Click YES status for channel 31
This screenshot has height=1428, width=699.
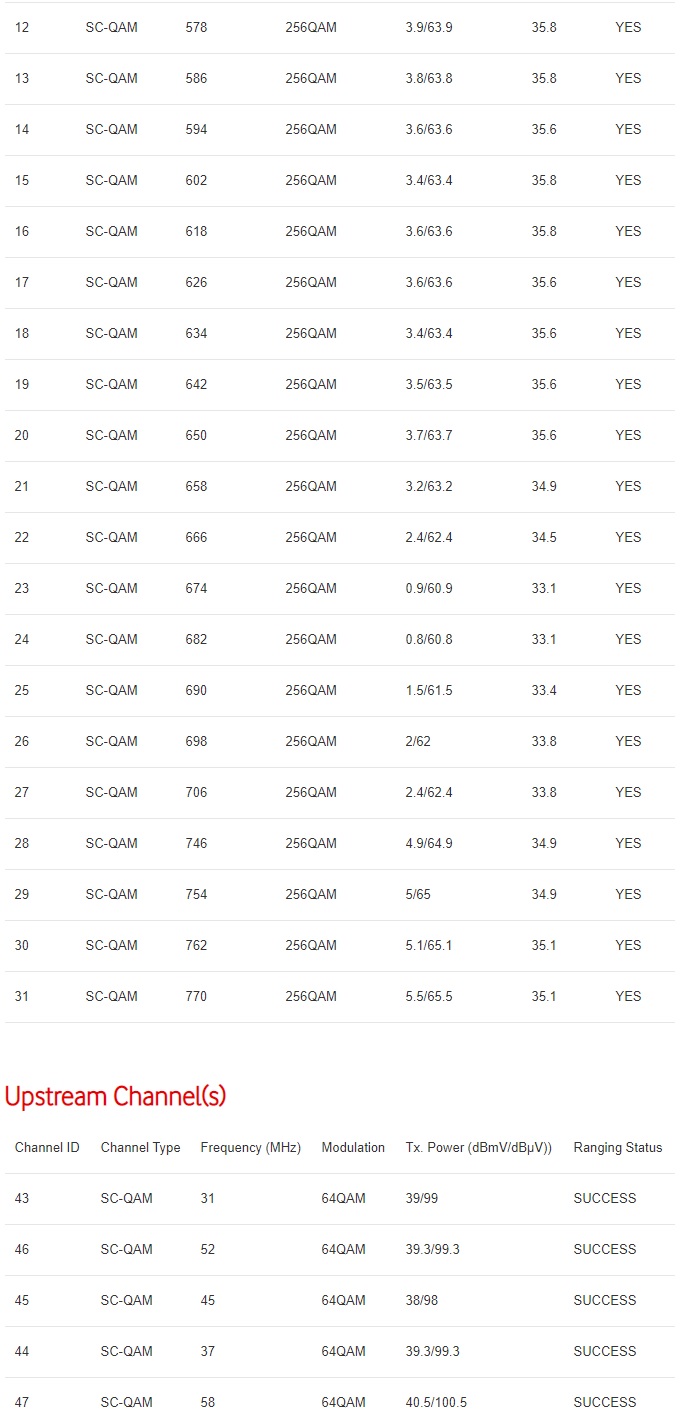click(x=628, y=996)
